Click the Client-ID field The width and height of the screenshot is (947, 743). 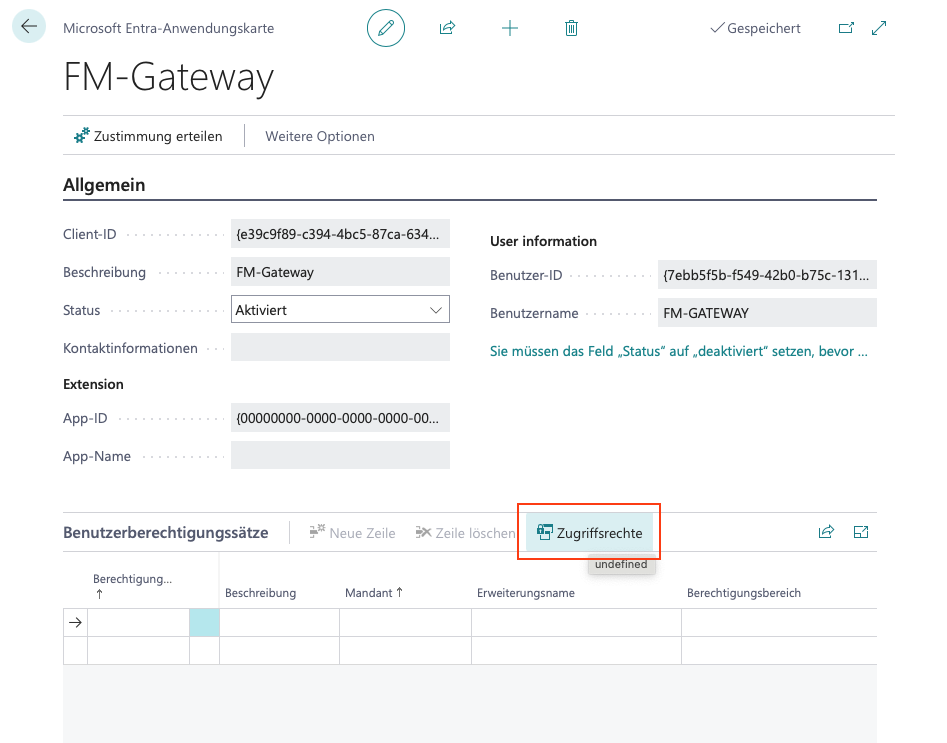click(340, 234)
